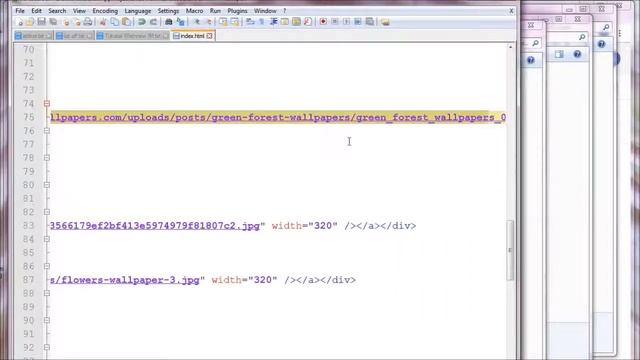Screen dimensions: 640x360
Task: Open the Edit menu
Action: tap(36, 11)
